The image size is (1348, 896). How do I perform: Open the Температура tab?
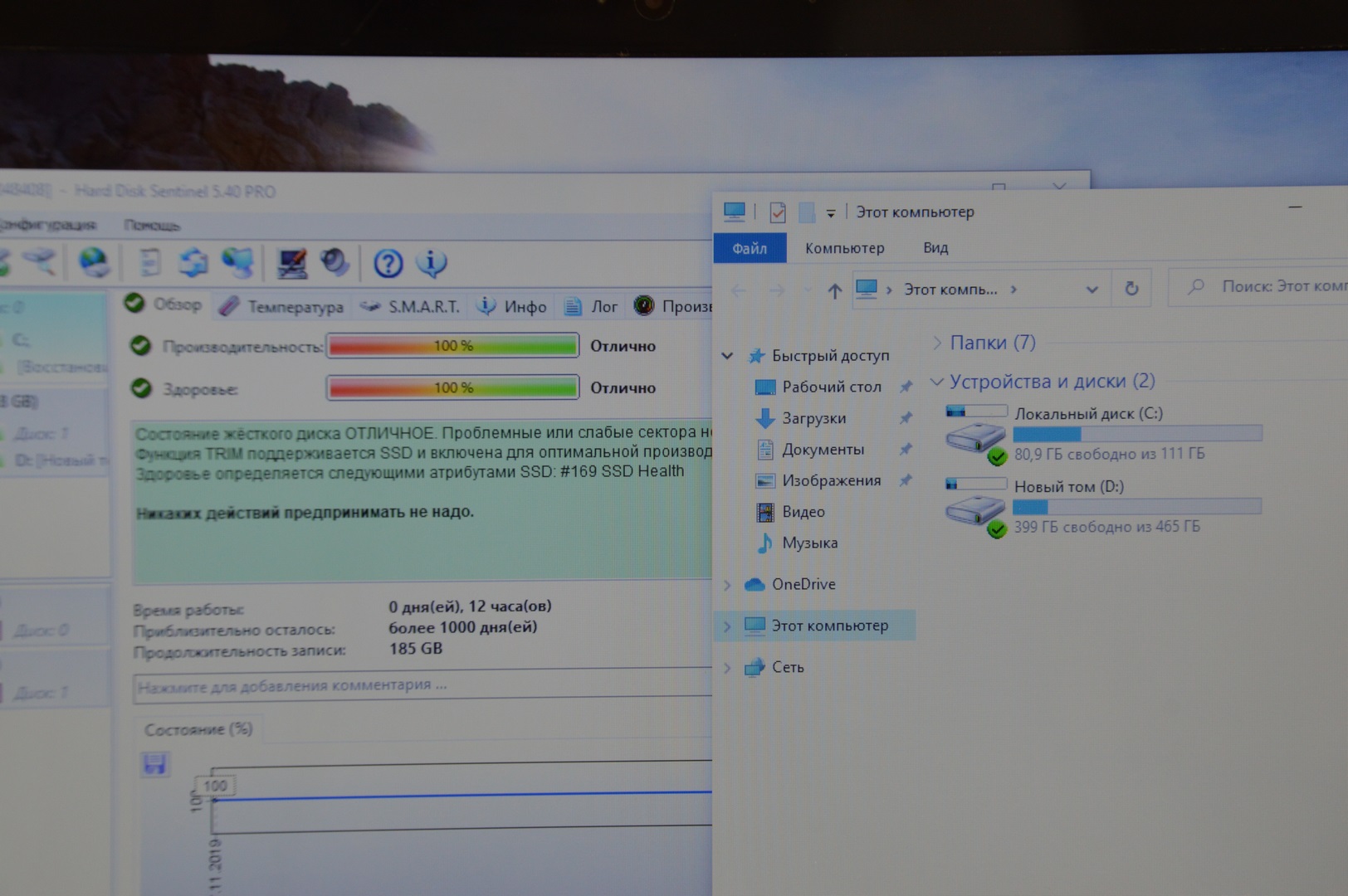[x=282, y=307]
